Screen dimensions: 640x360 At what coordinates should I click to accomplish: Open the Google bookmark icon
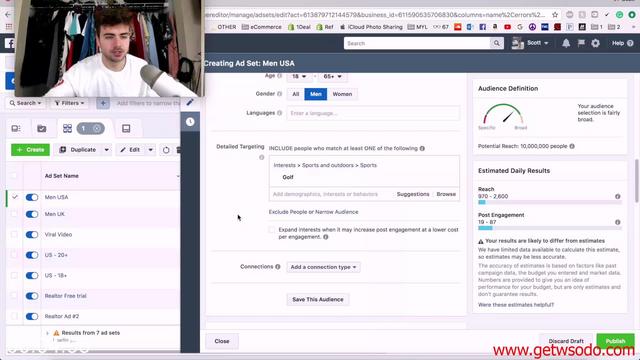(520, 27)
